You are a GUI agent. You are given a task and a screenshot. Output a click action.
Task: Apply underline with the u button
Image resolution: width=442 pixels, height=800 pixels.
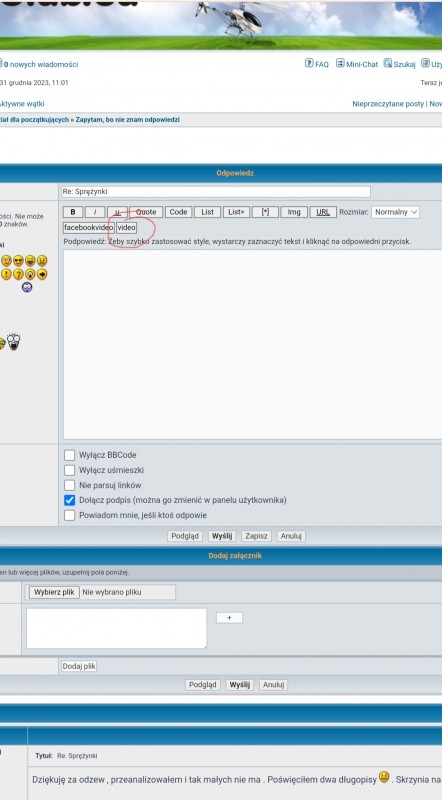click(118, 212)
